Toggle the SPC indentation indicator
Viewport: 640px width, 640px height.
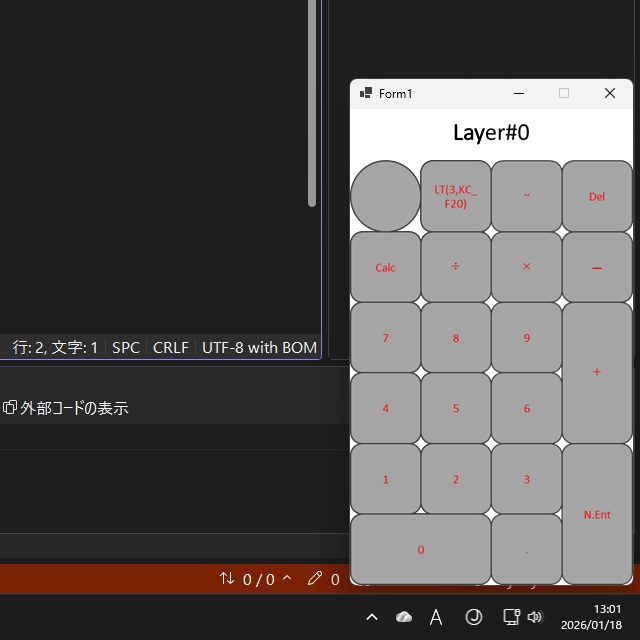click(126, 348)
